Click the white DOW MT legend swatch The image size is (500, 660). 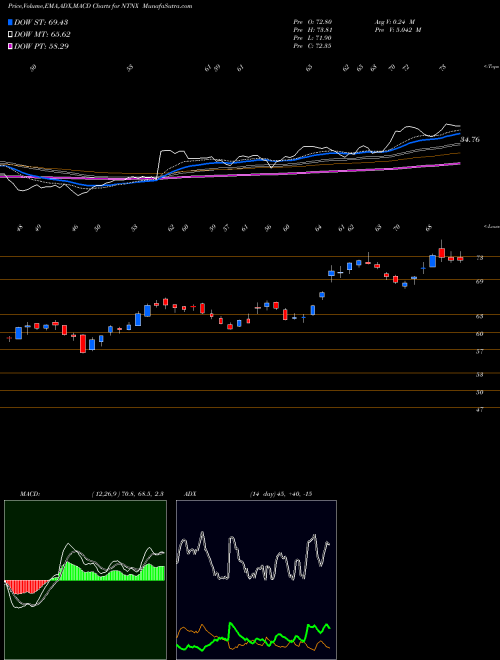pos(10,35)
